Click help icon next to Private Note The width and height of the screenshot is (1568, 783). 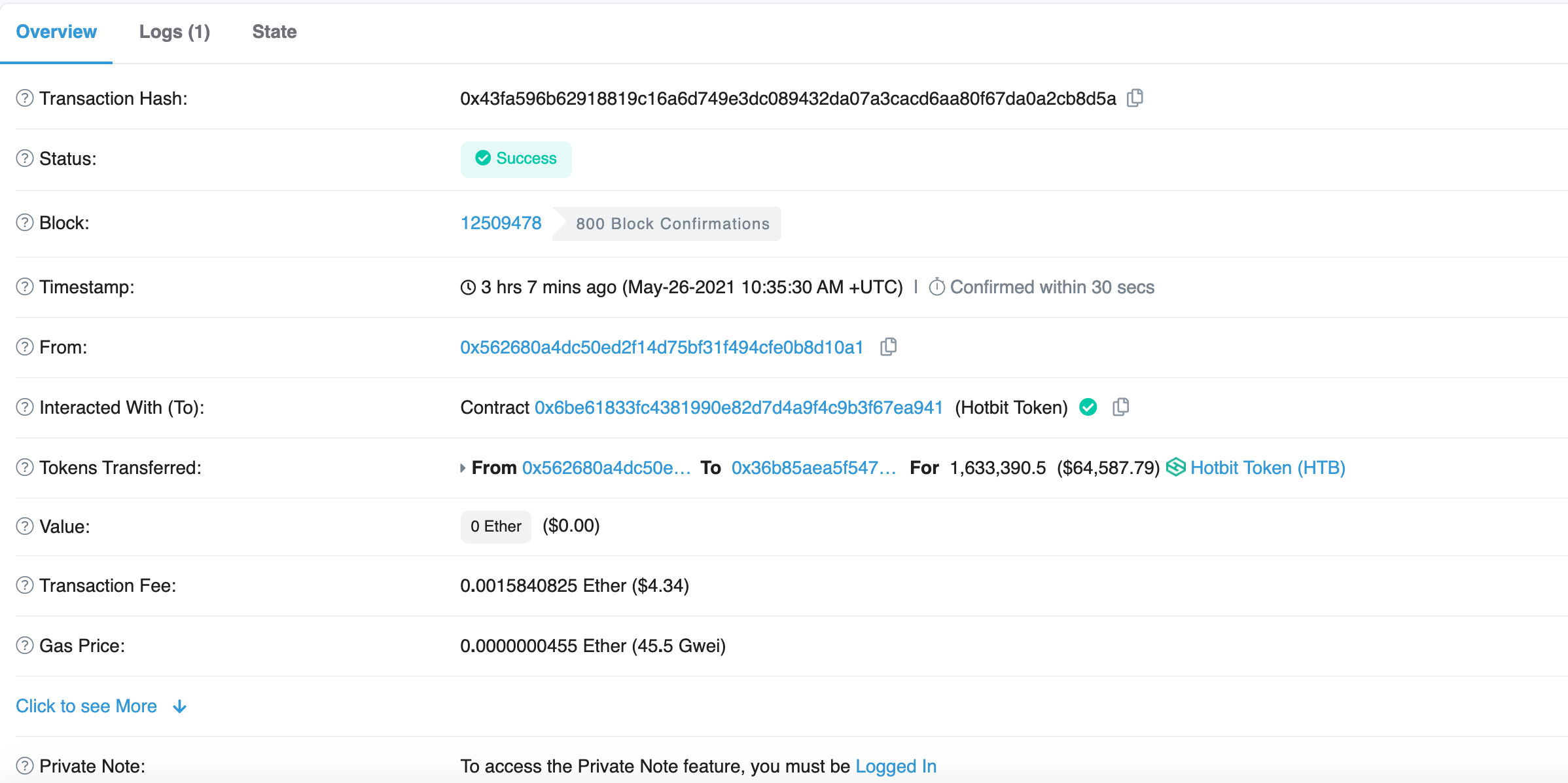tap(25, 766)
